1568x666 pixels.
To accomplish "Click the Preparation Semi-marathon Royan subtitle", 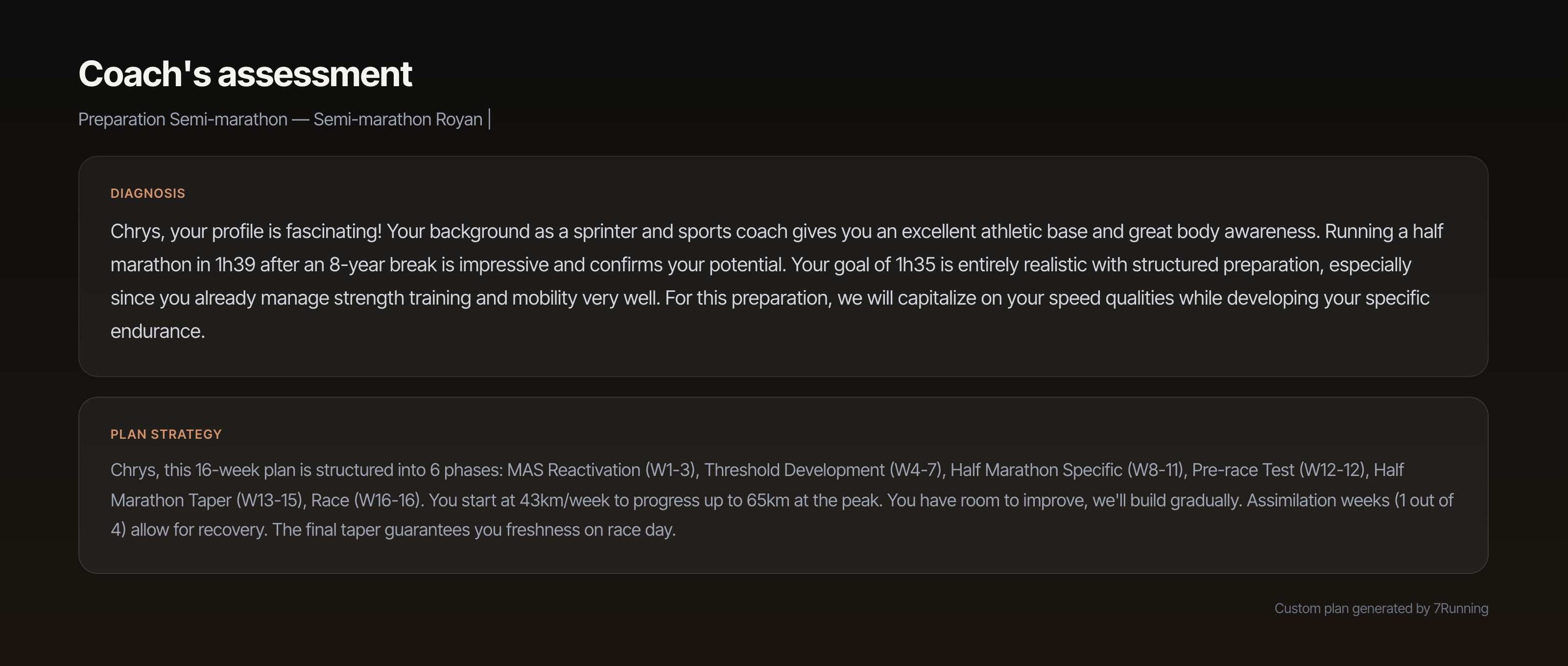I will pos(280,119).
